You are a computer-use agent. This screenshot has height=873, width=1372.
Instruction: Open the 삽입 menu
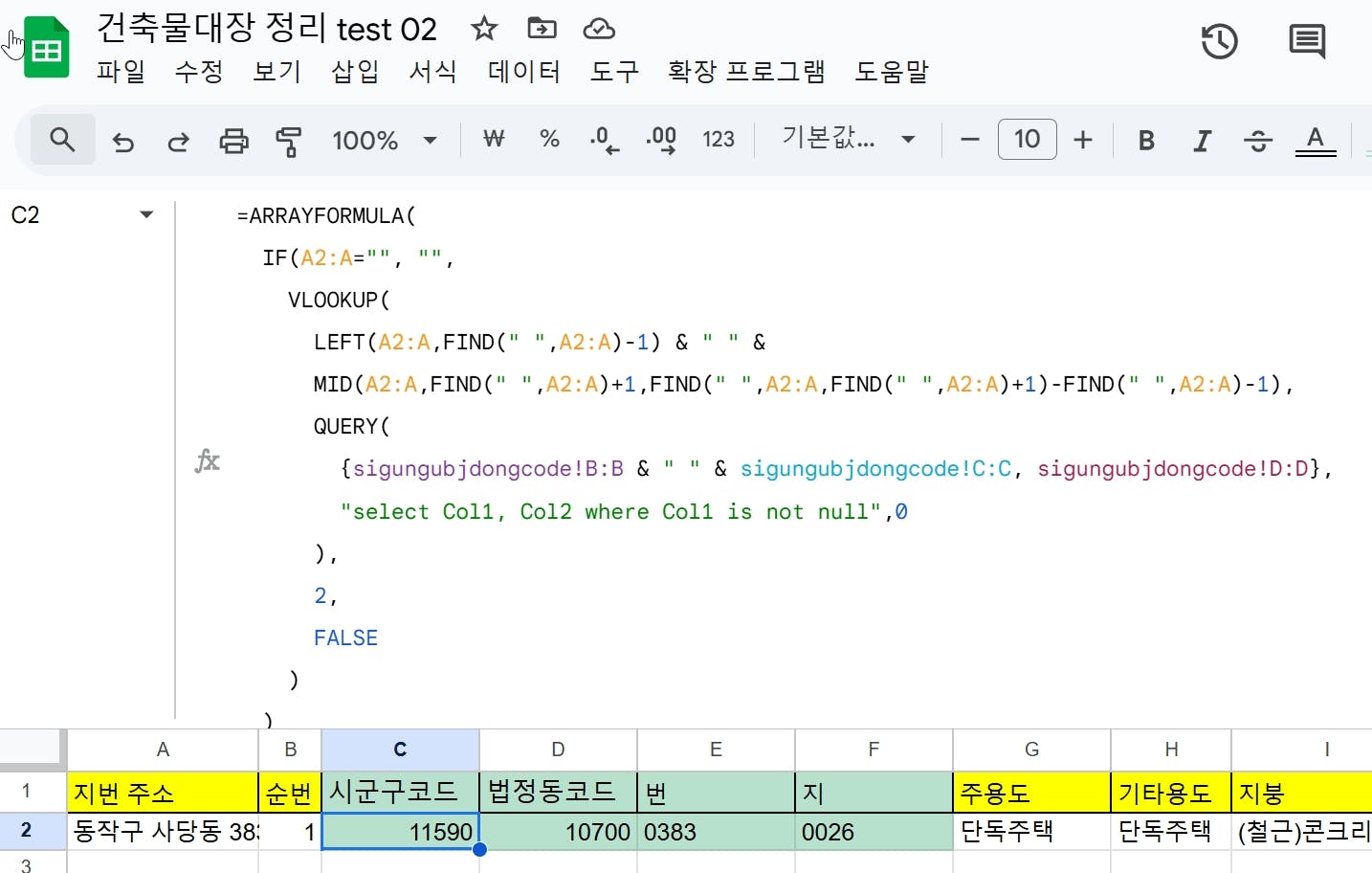click(355, 72)
